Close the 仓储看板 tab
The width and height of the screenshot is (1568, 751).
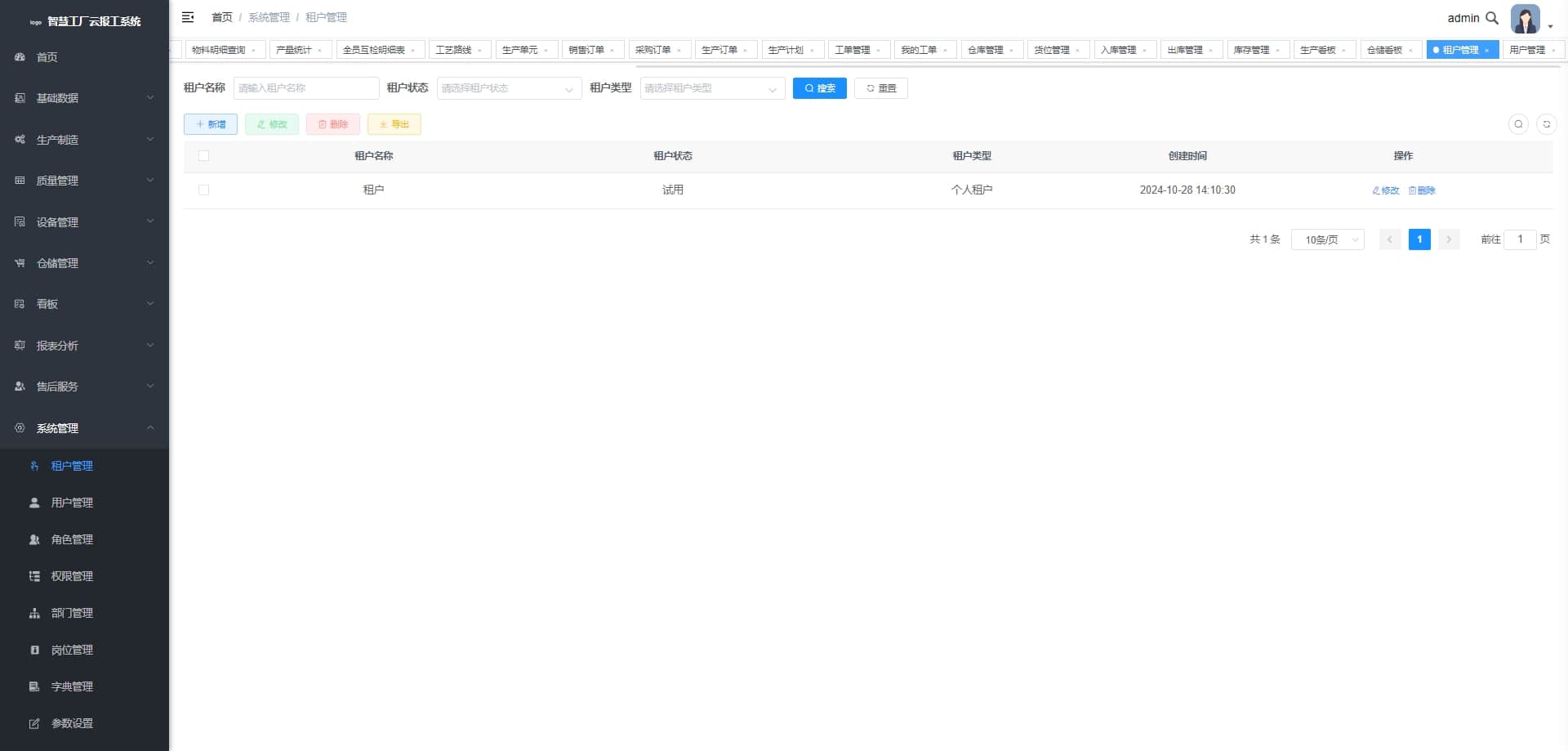click(1410, 51)
